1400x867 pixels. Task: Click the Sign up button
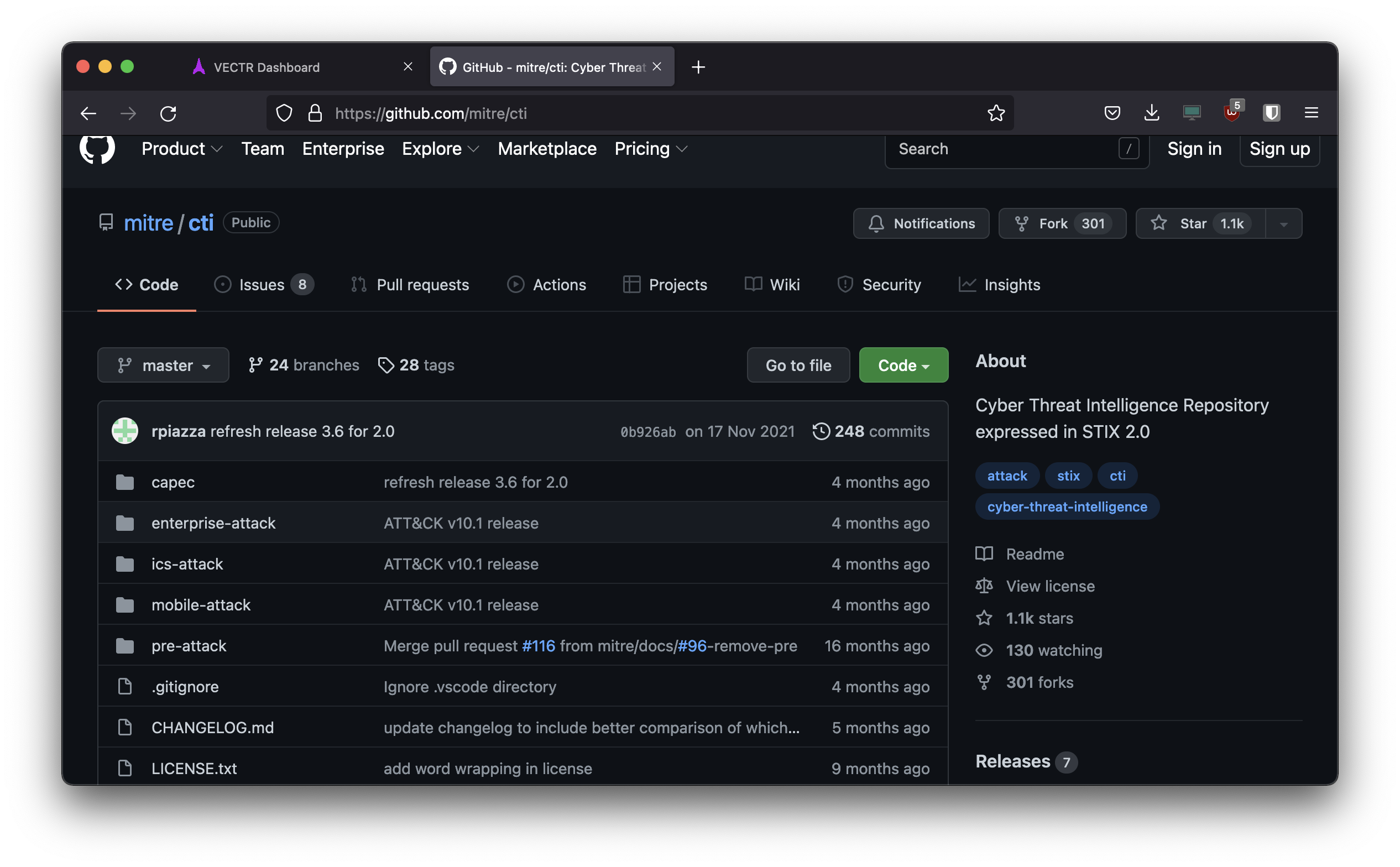click(1279, 149)
